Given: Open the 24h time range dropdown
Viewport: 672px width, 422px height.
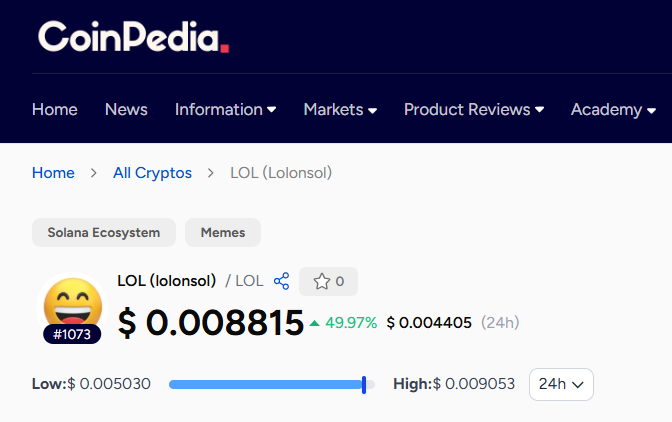Looking at the screenshot, I should 561,384.
